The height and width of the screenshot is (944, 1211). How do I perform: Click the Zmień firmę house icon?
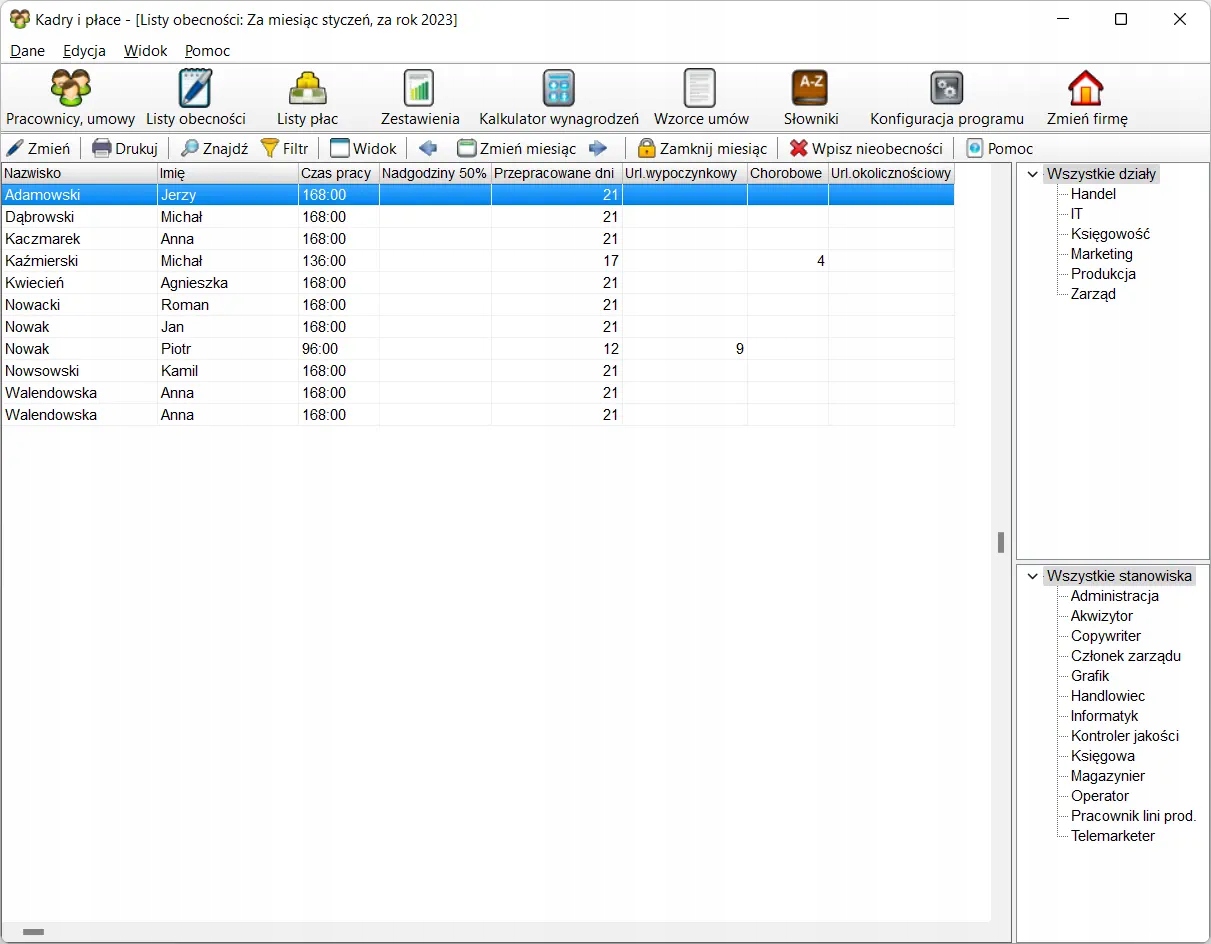pyautogui.click(x=1086, y=89)
